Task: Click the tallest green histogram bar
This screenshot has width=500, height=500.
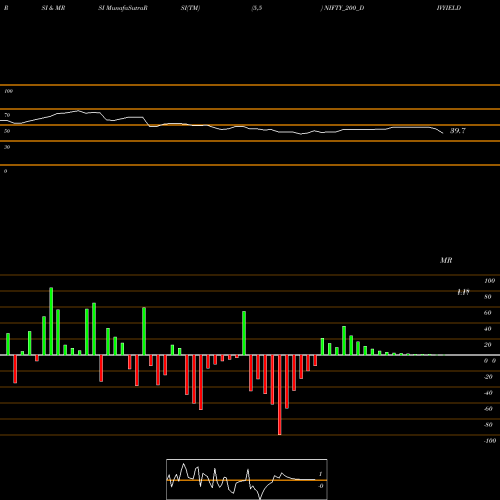Action: point(51,321)
